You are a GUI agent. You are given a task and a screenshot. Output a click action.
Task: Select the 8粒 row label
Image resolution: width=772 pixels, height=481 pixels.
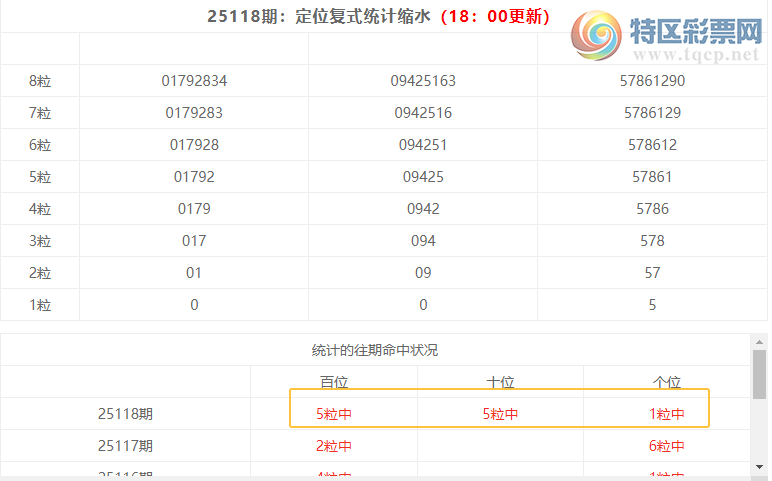click(40, 81)
